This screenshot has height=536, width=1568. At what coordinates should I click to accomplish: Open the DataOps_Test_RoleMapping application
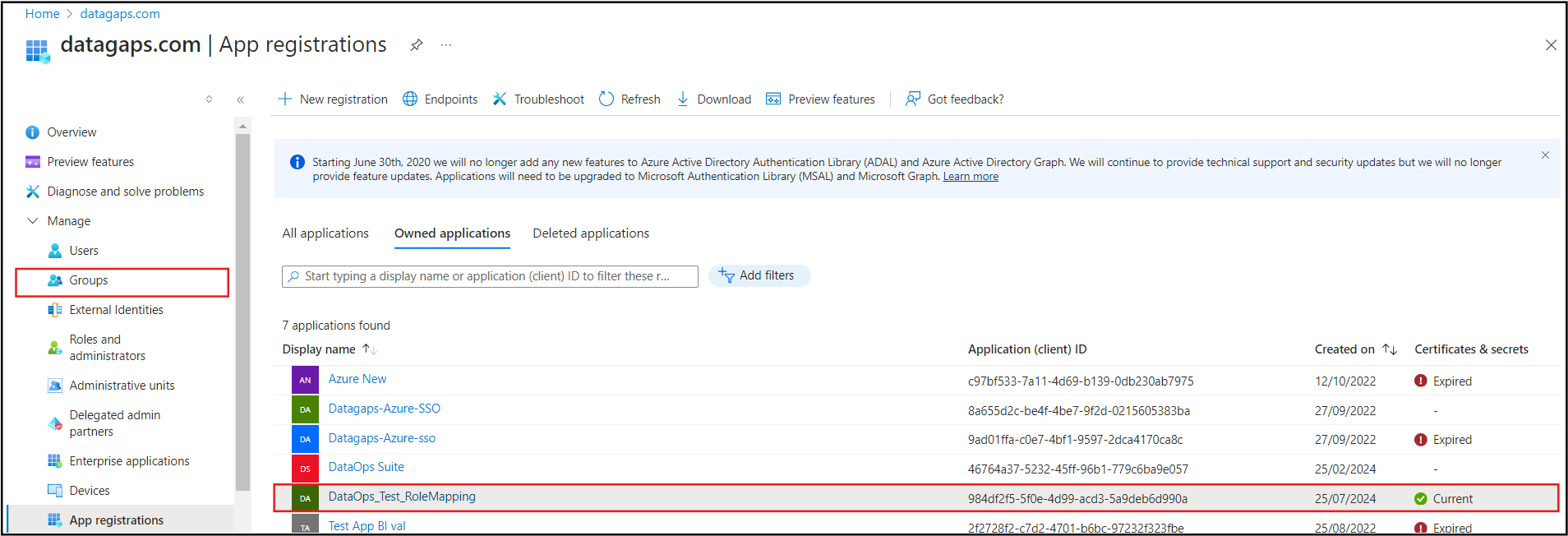[402, 497]
